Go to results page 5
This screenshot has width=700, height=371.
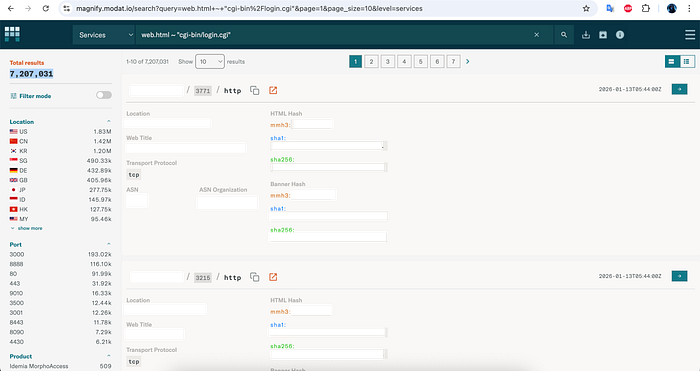[421, 62]
